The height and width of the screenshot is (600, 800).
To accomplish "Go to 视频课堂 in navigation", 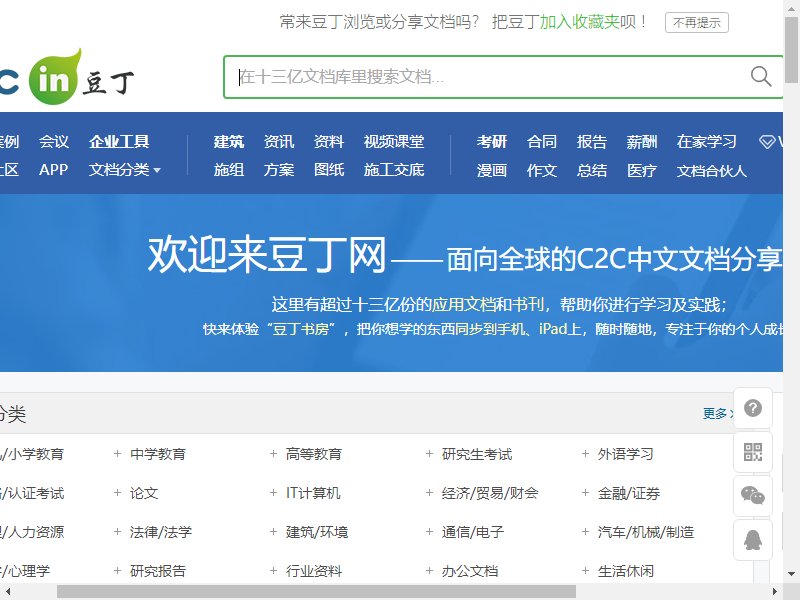I will (394, 141).
